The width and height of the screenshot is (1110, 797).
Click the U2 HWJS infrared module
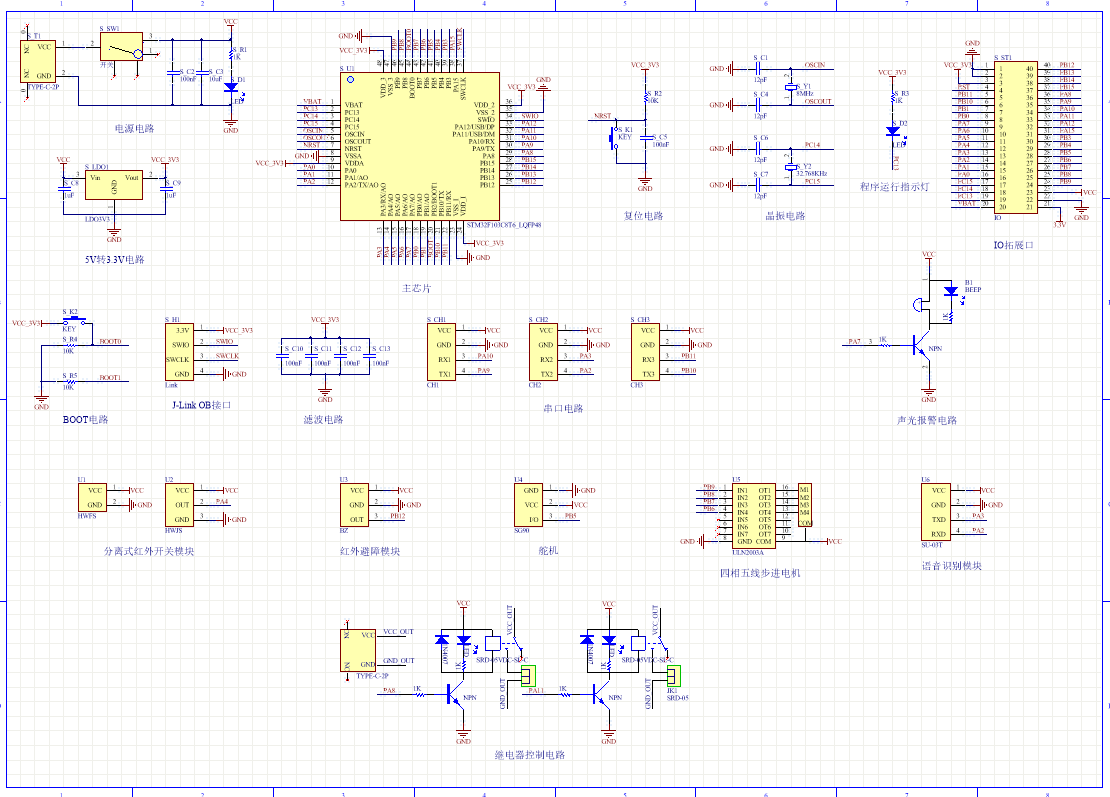(179, 505)
